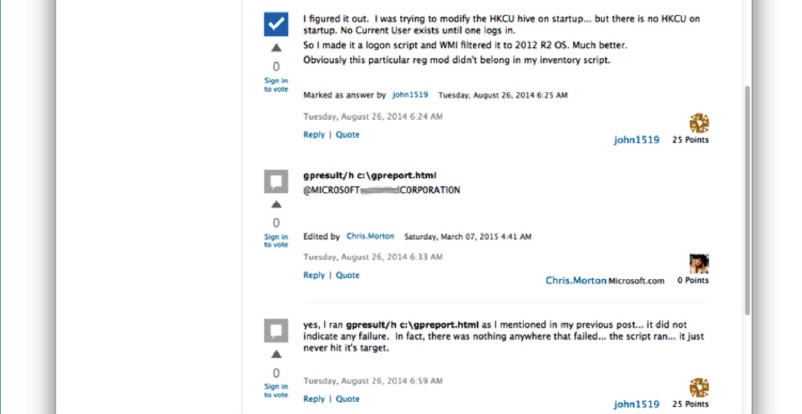
Task: Upvote the Chris.Morton gpresult reply
Action: [x=276, y=205]
